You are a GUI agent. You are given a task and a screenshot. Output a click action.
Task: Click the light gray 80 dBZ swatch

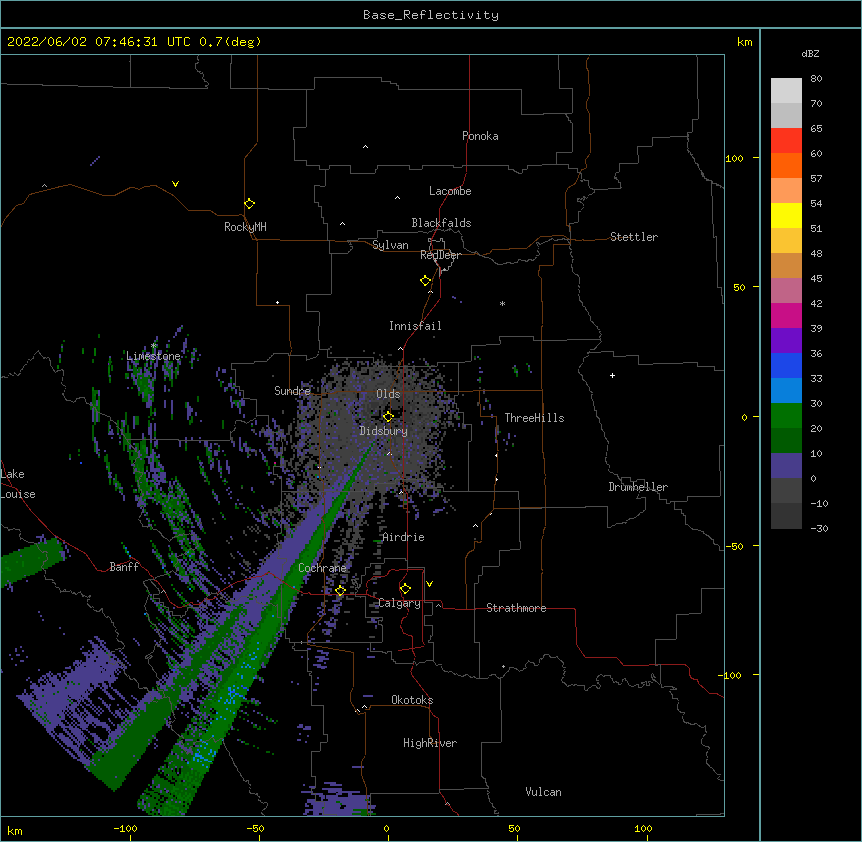pos(786,91)
